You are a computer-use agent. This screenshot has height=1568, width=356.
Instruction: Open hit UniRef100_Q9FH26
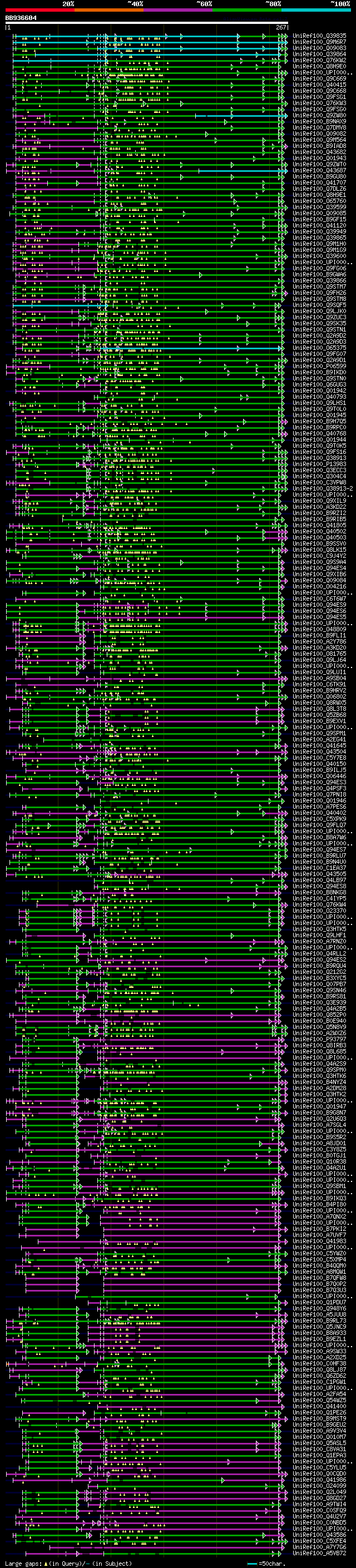click(319, 293)
